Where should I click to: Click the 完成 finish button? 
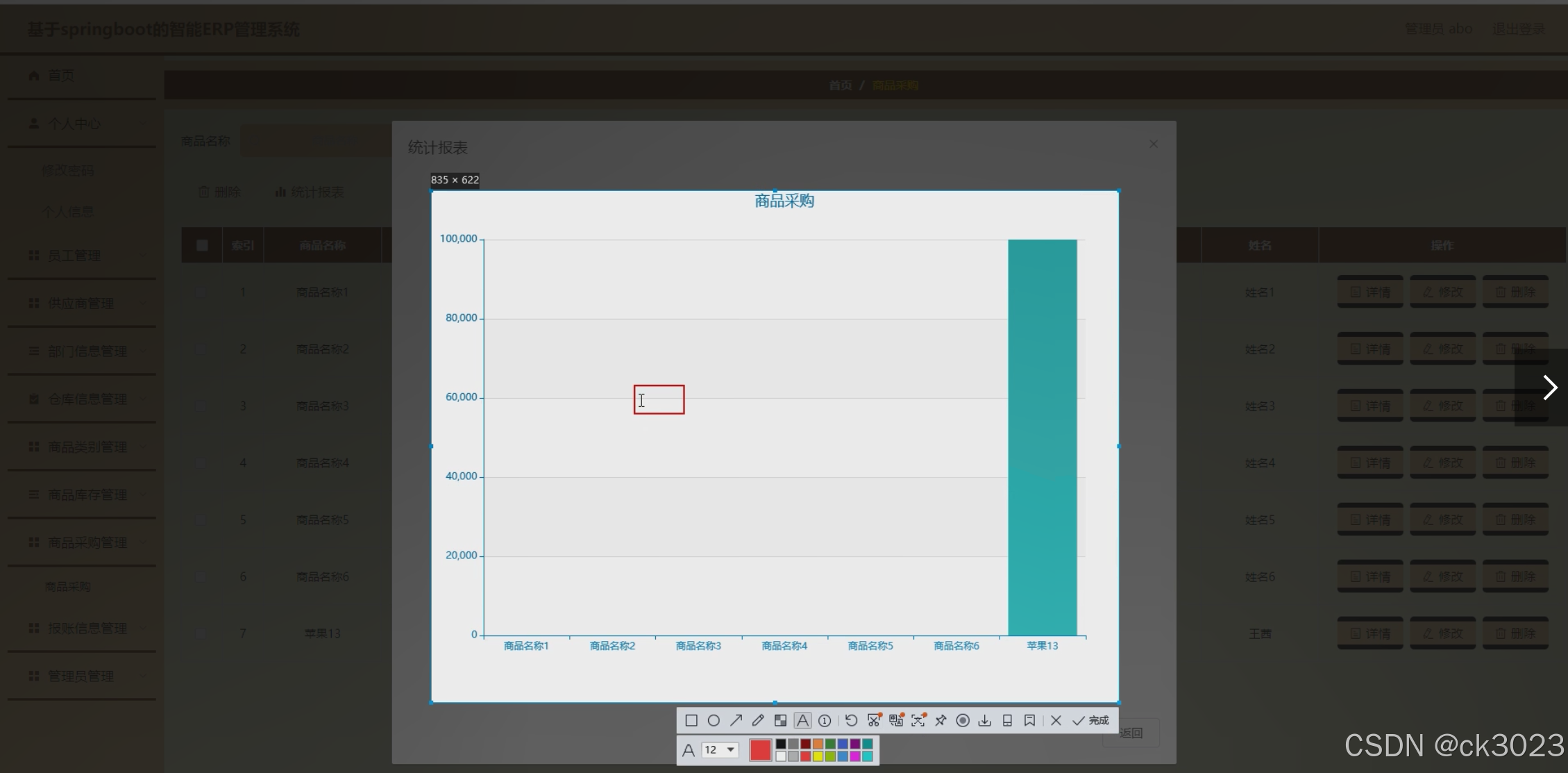pos(1097,720)
